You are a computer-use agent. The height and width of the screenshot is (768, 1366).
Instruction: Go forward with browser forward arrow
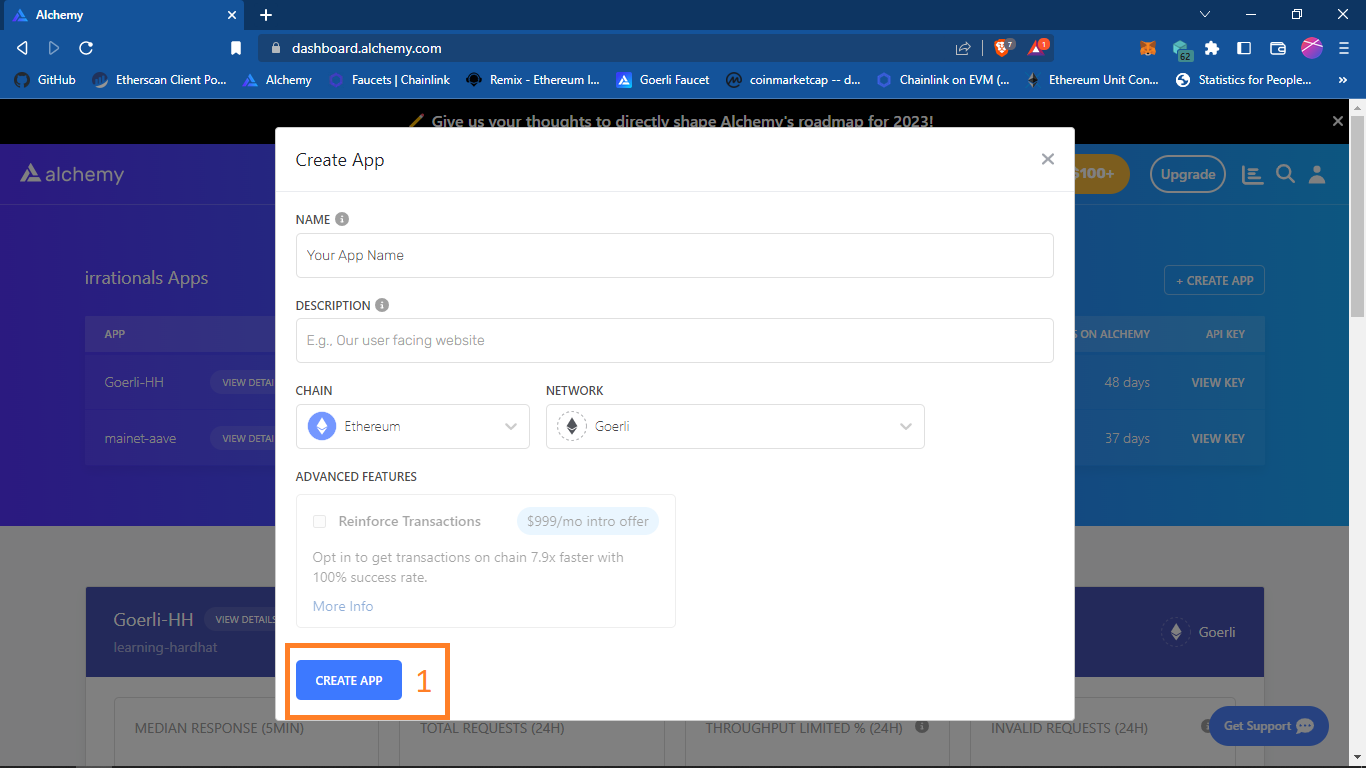[54, 48]
